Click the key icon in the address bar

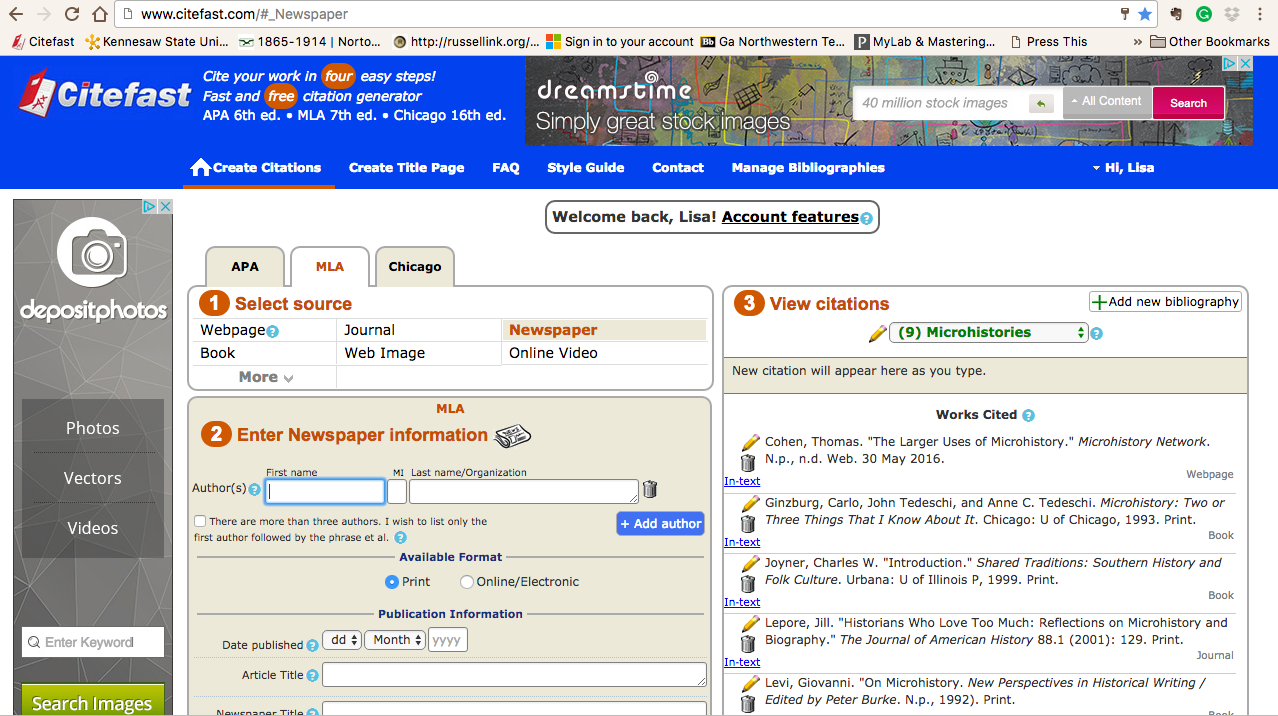(1125, 15)
